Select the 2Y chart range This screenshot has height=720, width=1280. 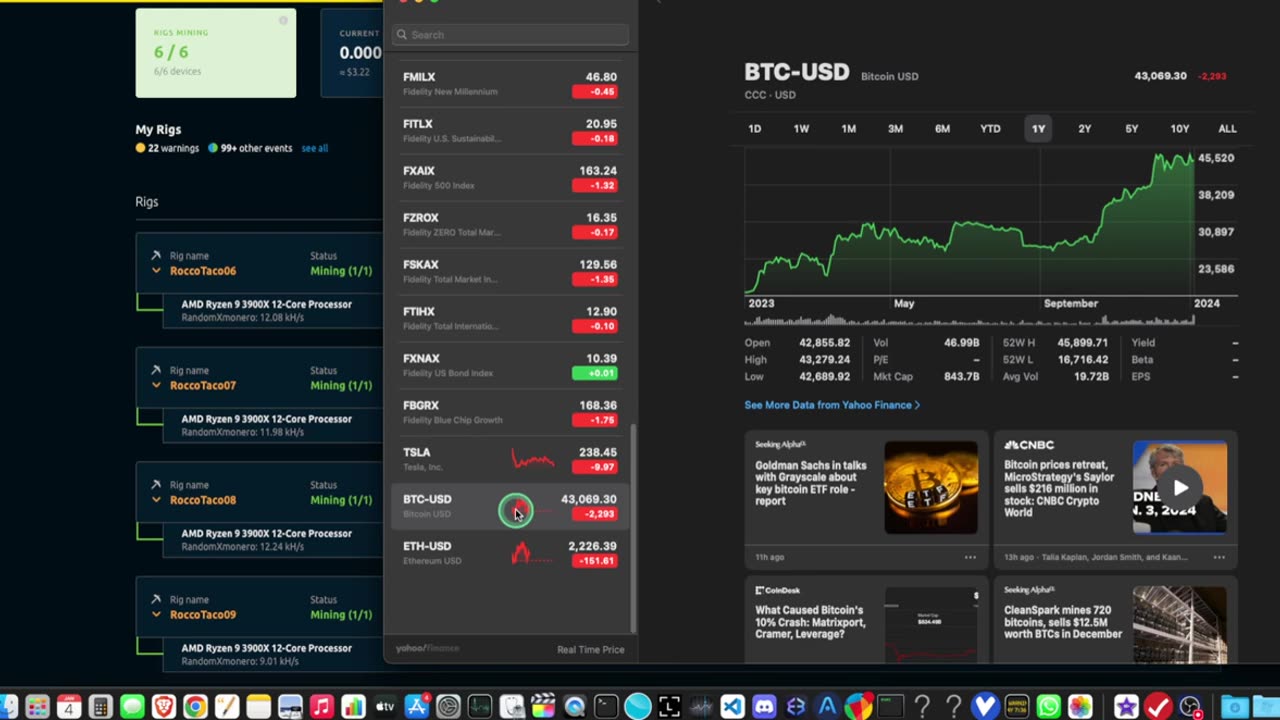[x=1084, y=128]
